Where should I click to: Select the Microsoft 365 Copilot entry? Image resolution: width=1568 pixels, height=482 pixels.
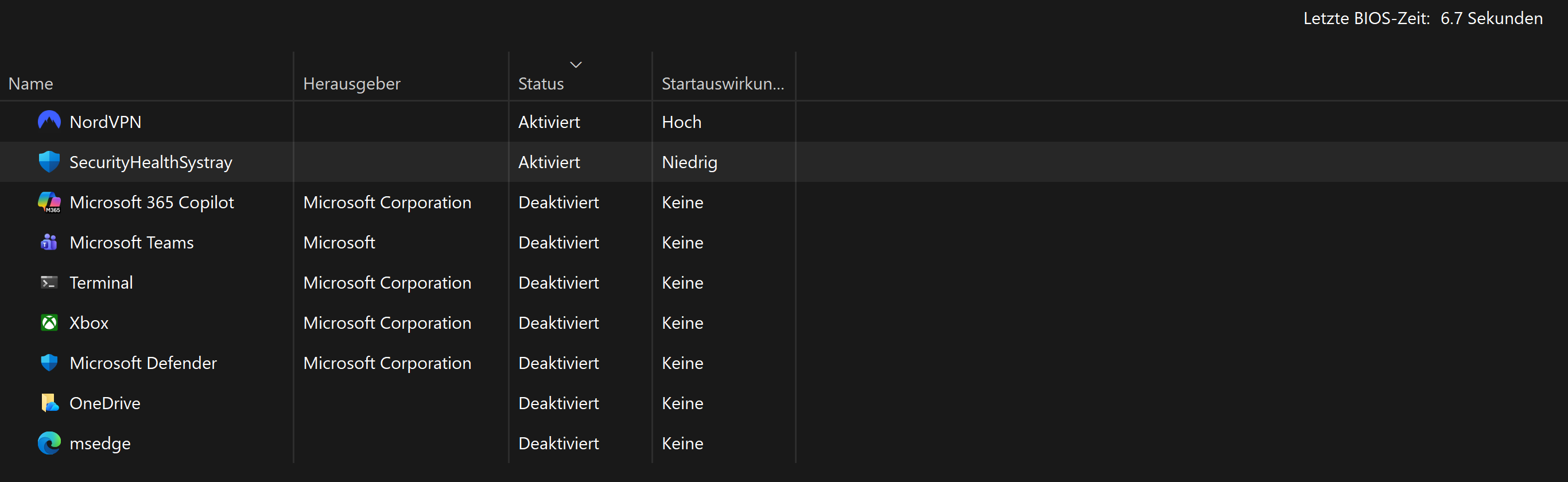point(152,202)
